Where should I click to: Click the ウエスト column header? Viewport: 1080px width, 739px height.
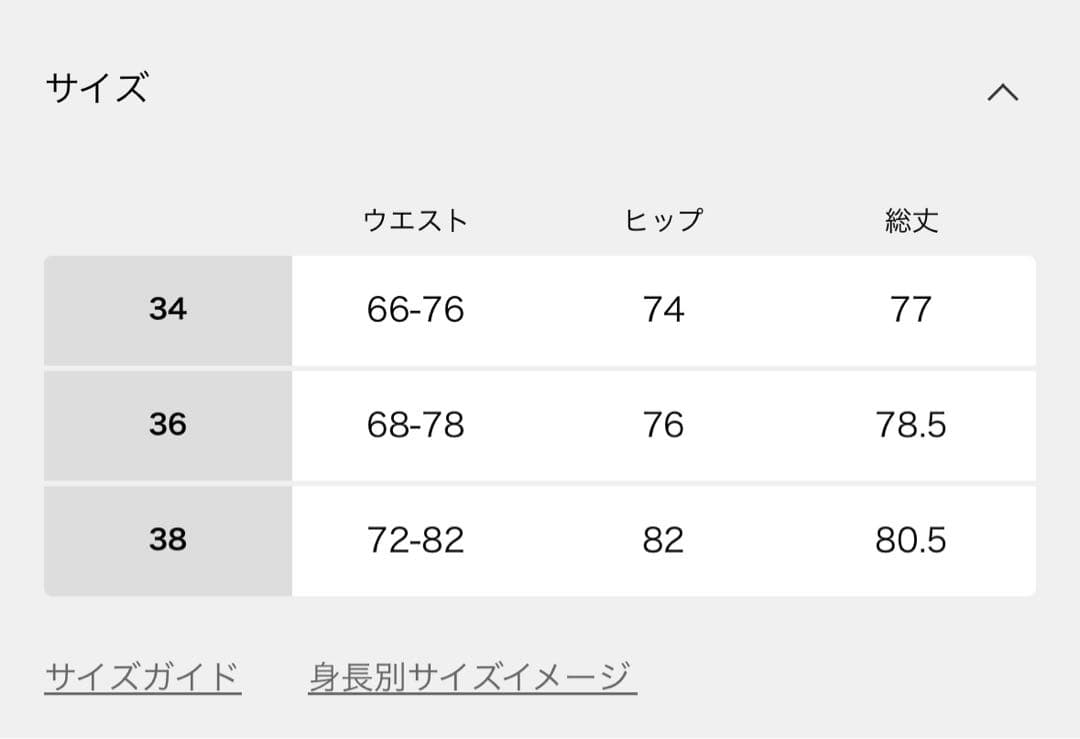[417, 220]
